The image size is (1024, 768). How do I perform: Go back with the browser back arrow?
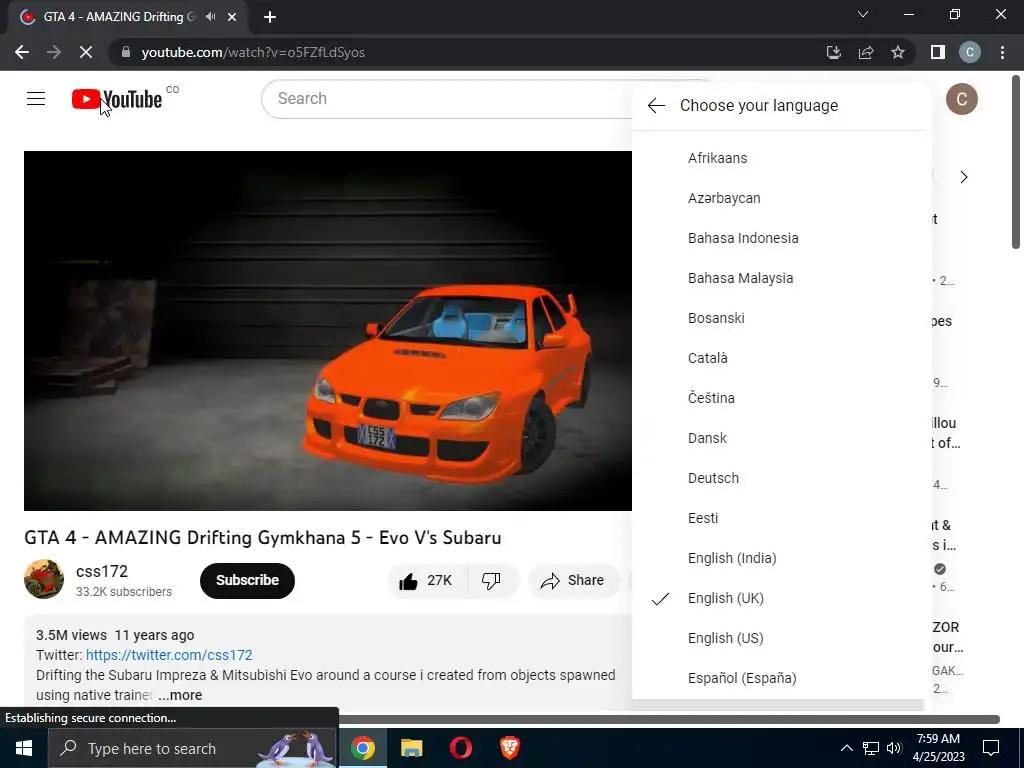pyautogui.click(x=22, y=52)
